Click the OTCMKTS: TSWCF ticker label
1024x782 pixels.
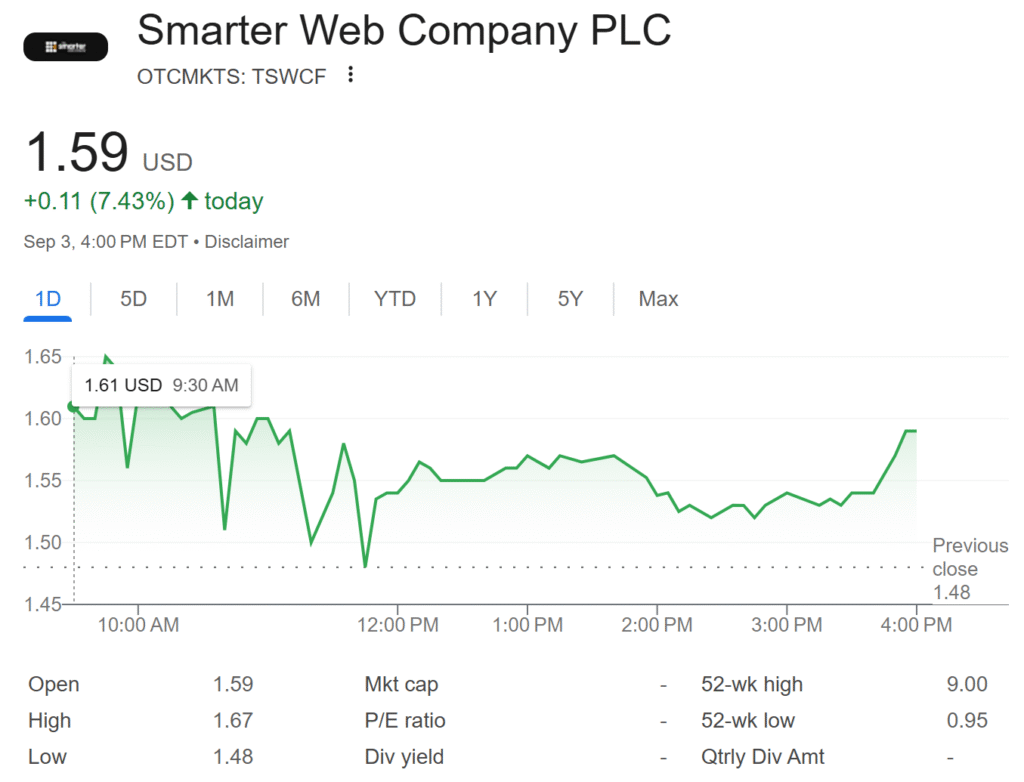coord(231,76)
